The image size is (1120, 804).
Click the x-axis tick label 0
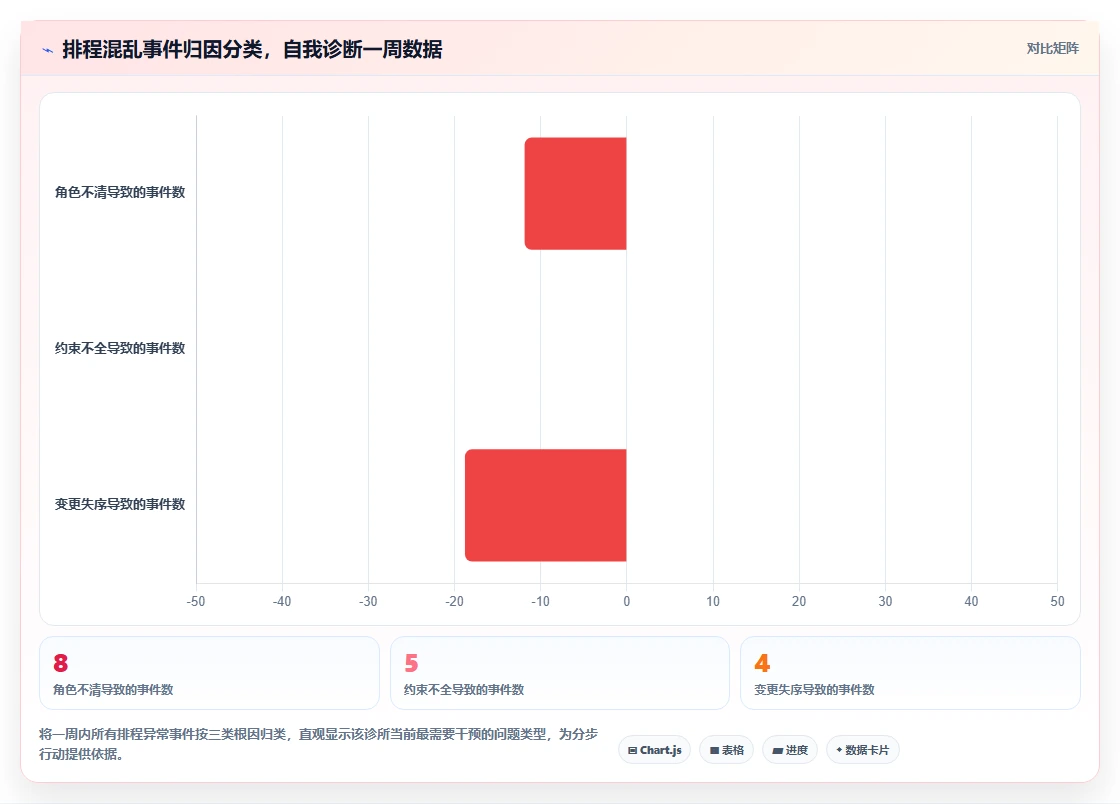pyautogui.click(x=626, y=601)
